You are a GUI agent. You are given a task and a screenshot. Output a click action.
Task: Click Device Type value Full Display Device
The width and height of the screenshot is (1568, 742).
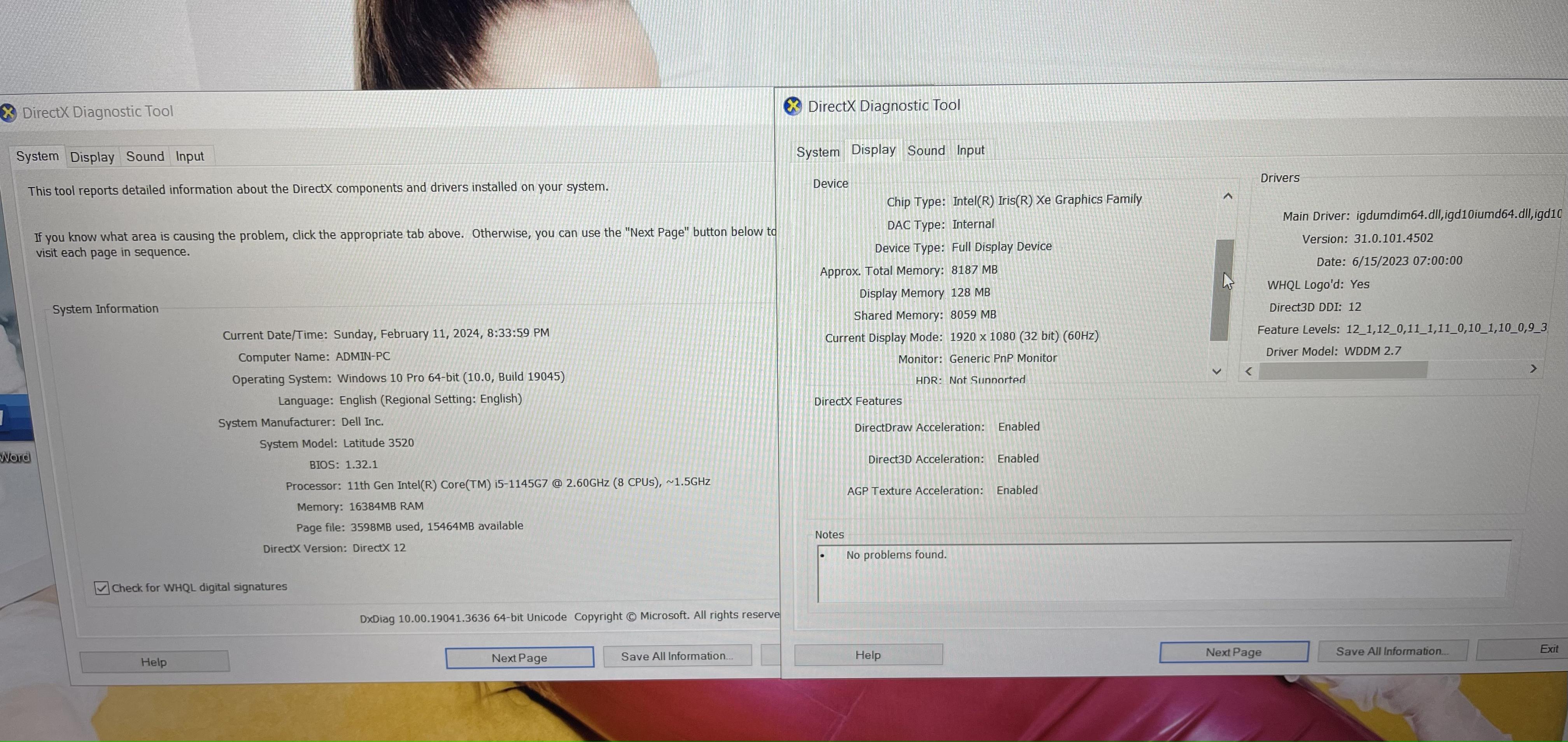click(1001, 247)
